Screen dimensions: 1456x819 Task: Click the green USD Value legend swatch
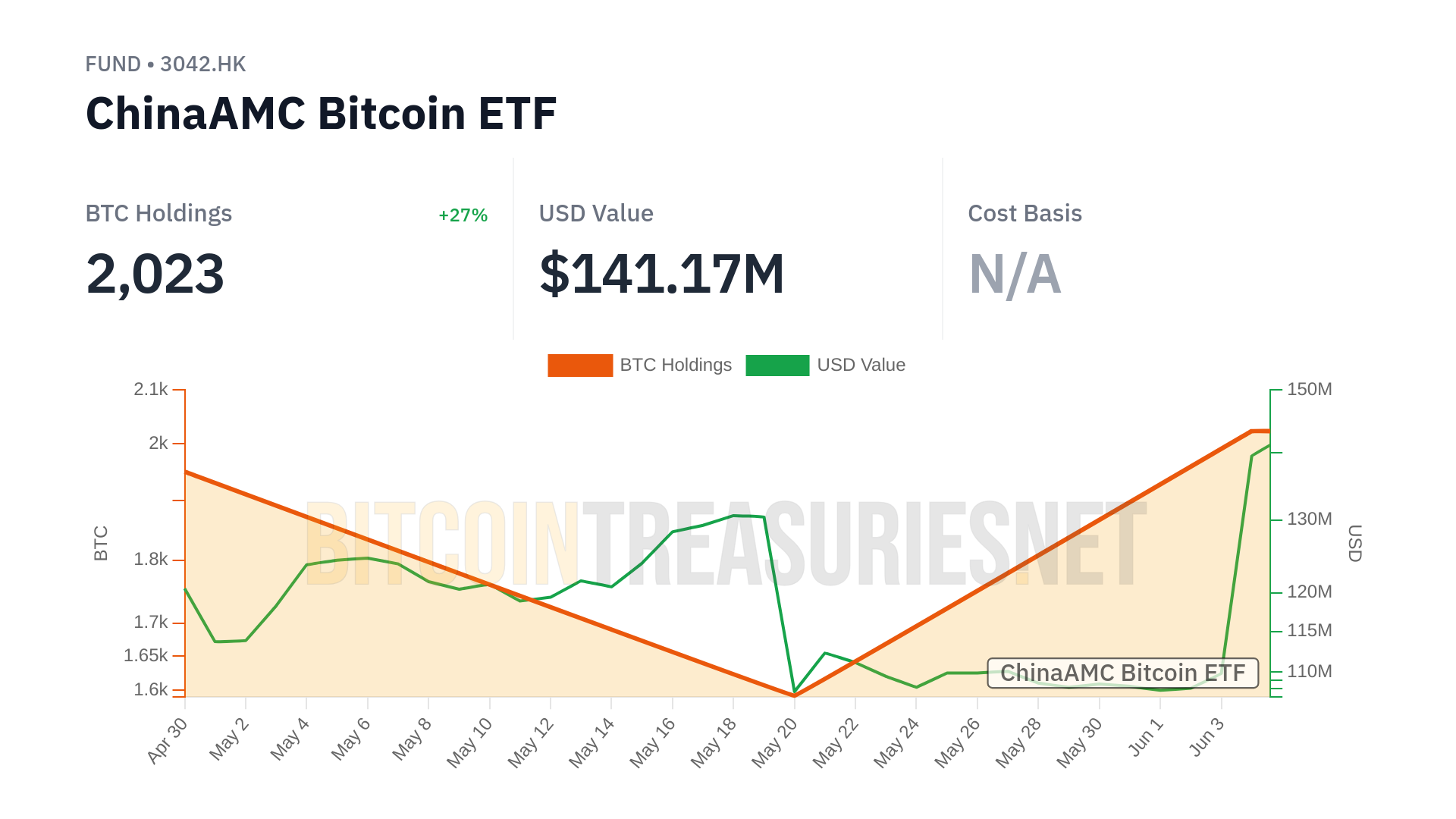(x=777, y=366)
